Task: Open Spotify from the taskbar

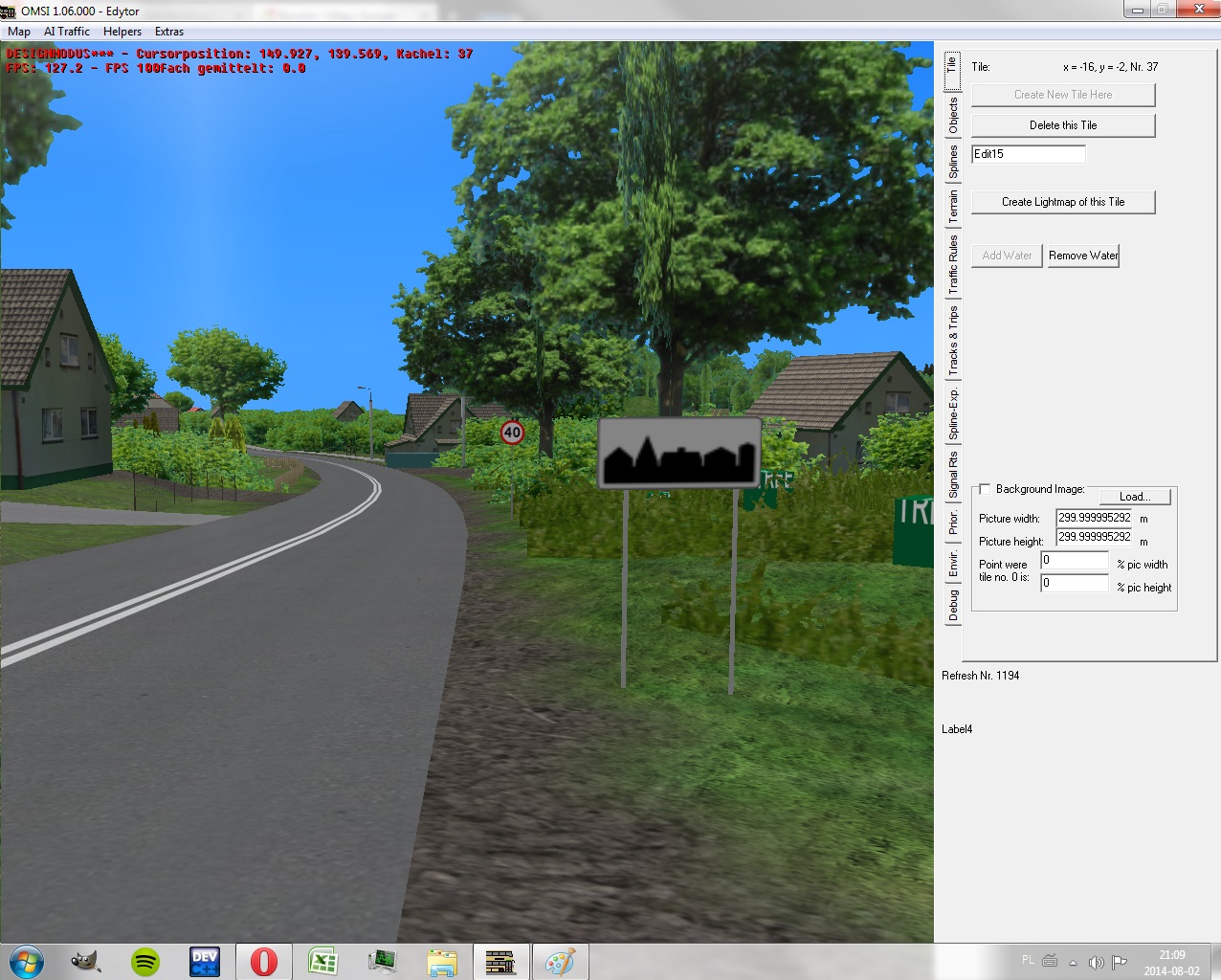Action: pyautogui.click(x=145, y=961)
